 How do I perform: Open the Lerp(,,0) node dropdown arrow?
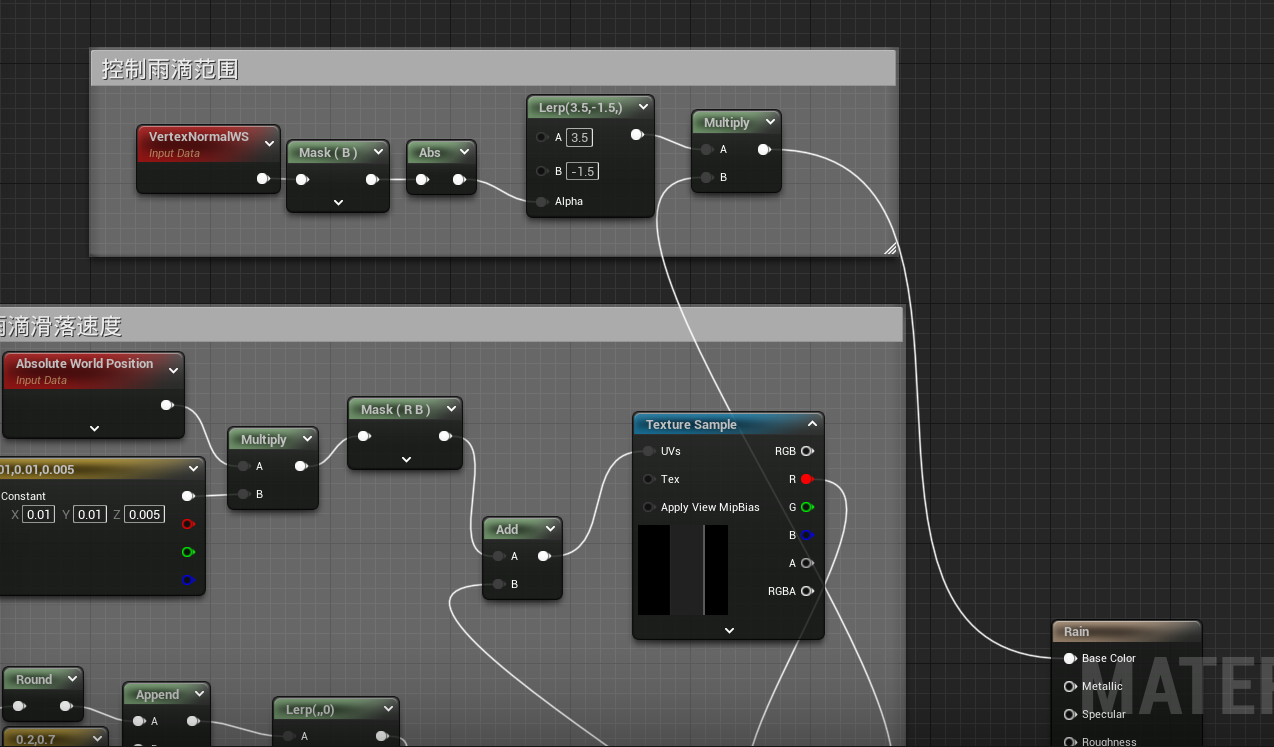click(x=387, y=709)
